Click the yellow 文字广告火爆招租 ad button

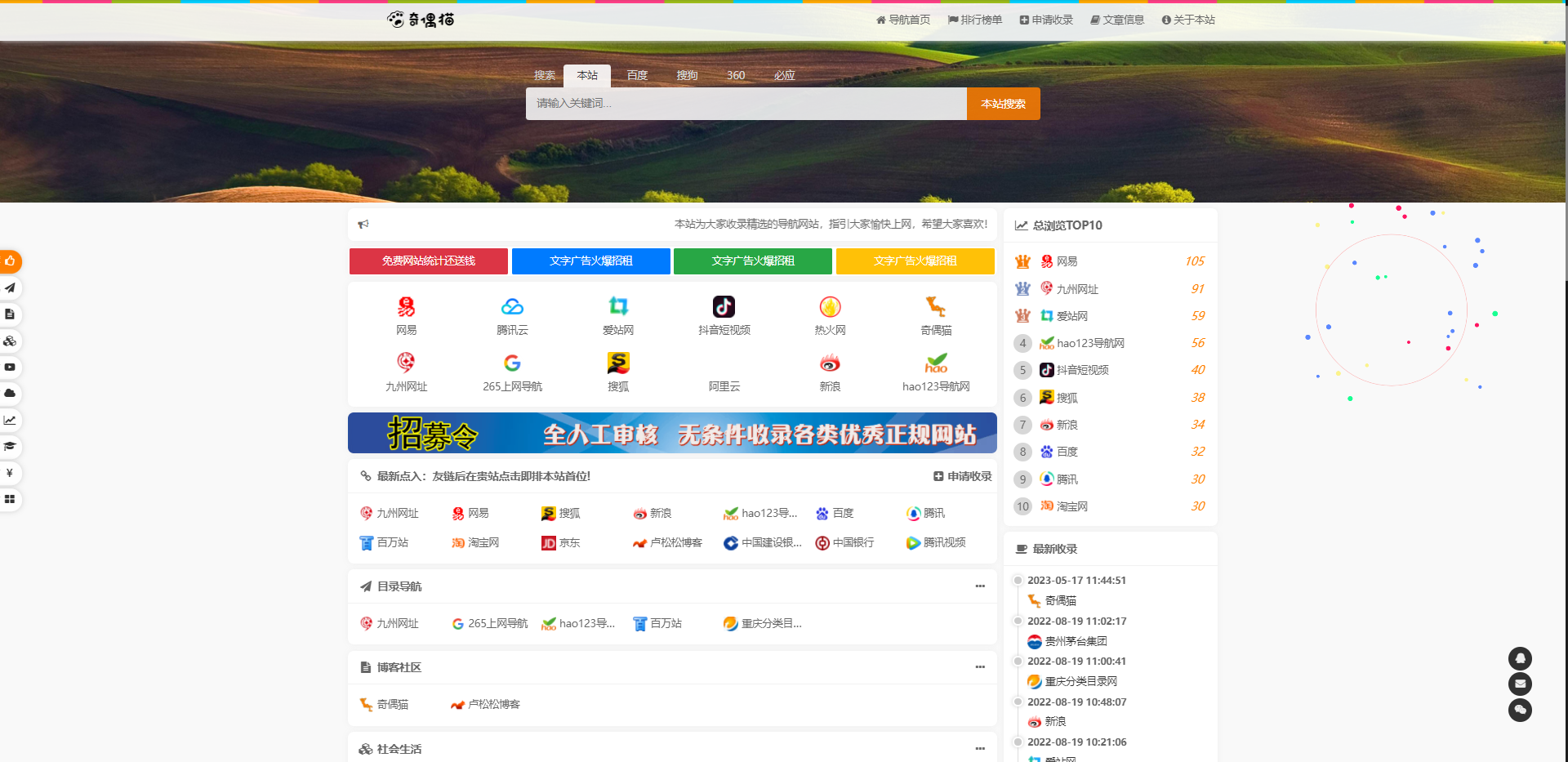[915, 261]
